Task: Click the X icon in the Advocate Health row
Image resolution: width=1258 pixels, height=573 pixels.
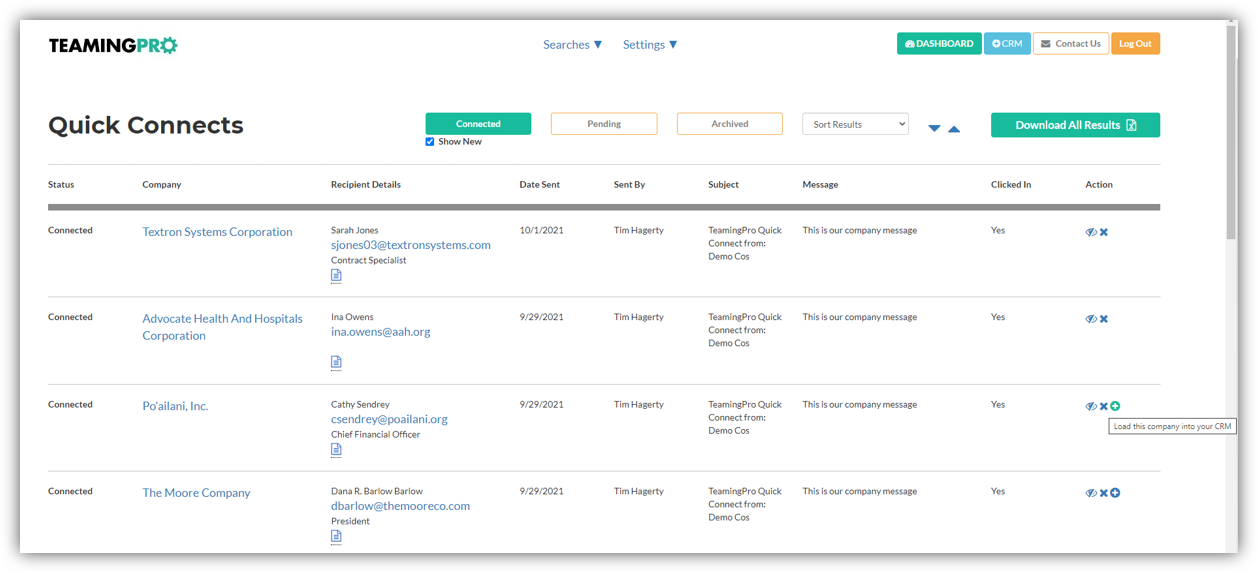Action: [x=1104, y=319]
